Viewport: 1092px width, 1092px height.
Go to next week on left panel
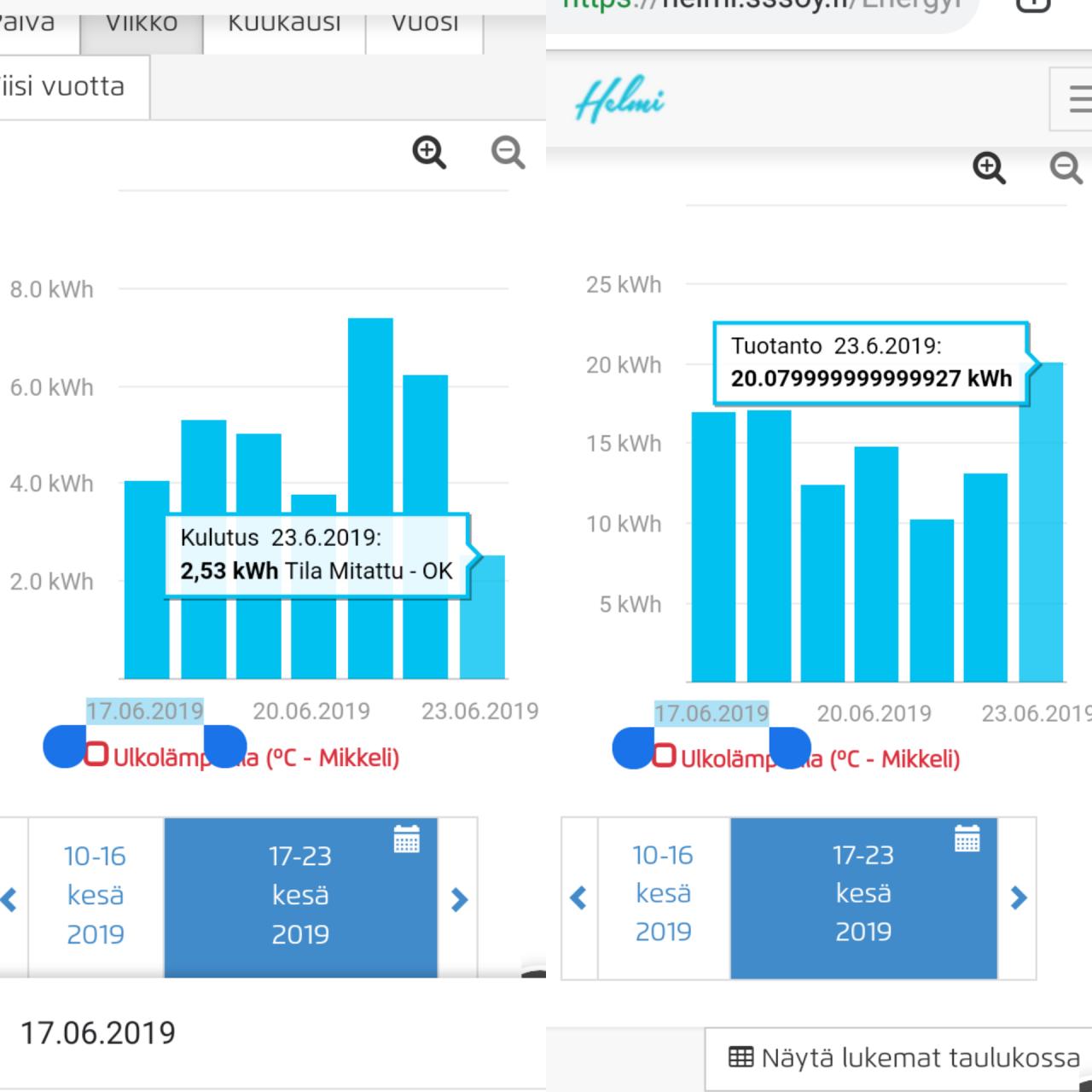click(x=458, y=898)
